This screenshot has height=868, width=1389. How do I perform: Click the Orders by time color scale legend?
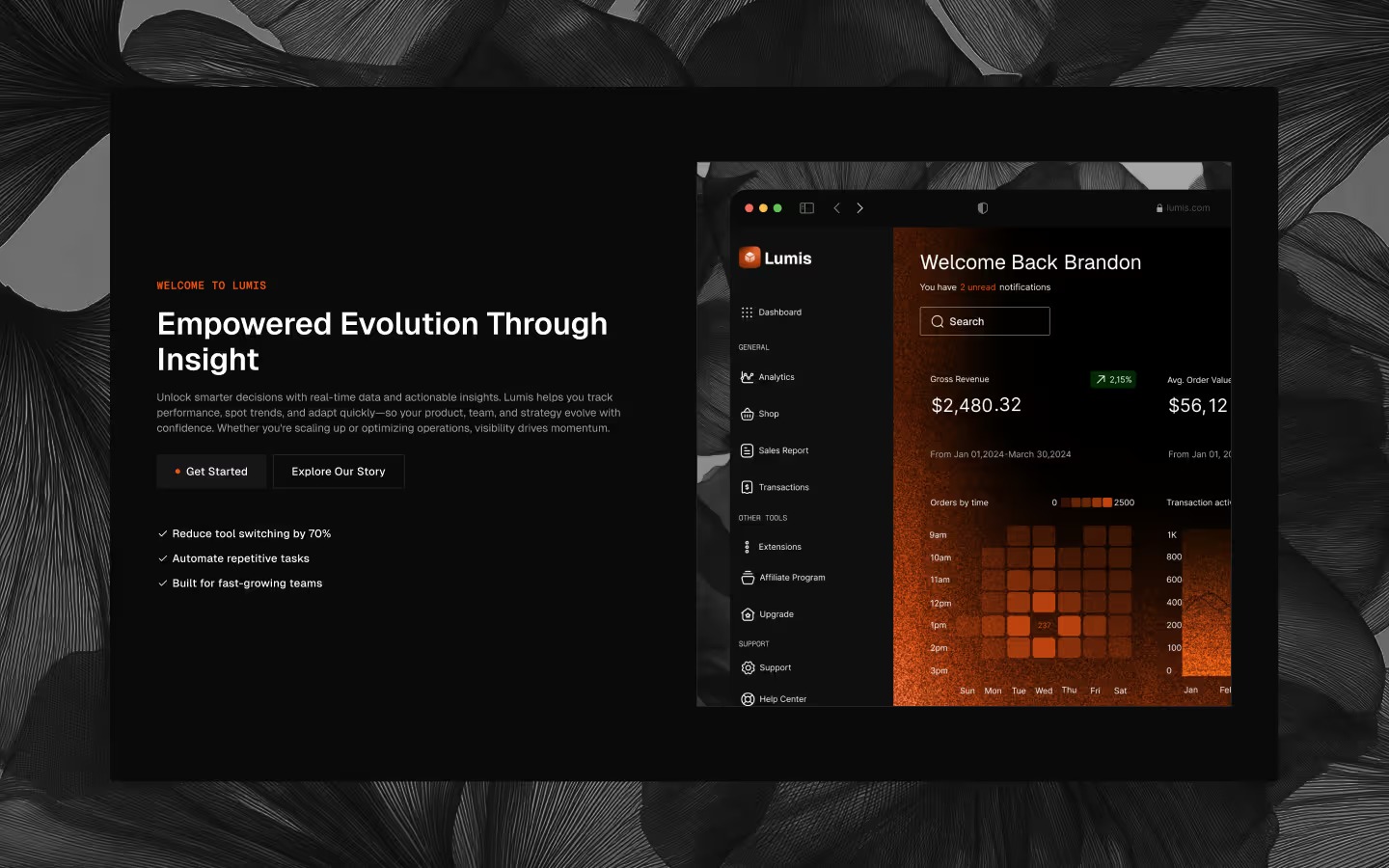click(x=1086, y=502)
